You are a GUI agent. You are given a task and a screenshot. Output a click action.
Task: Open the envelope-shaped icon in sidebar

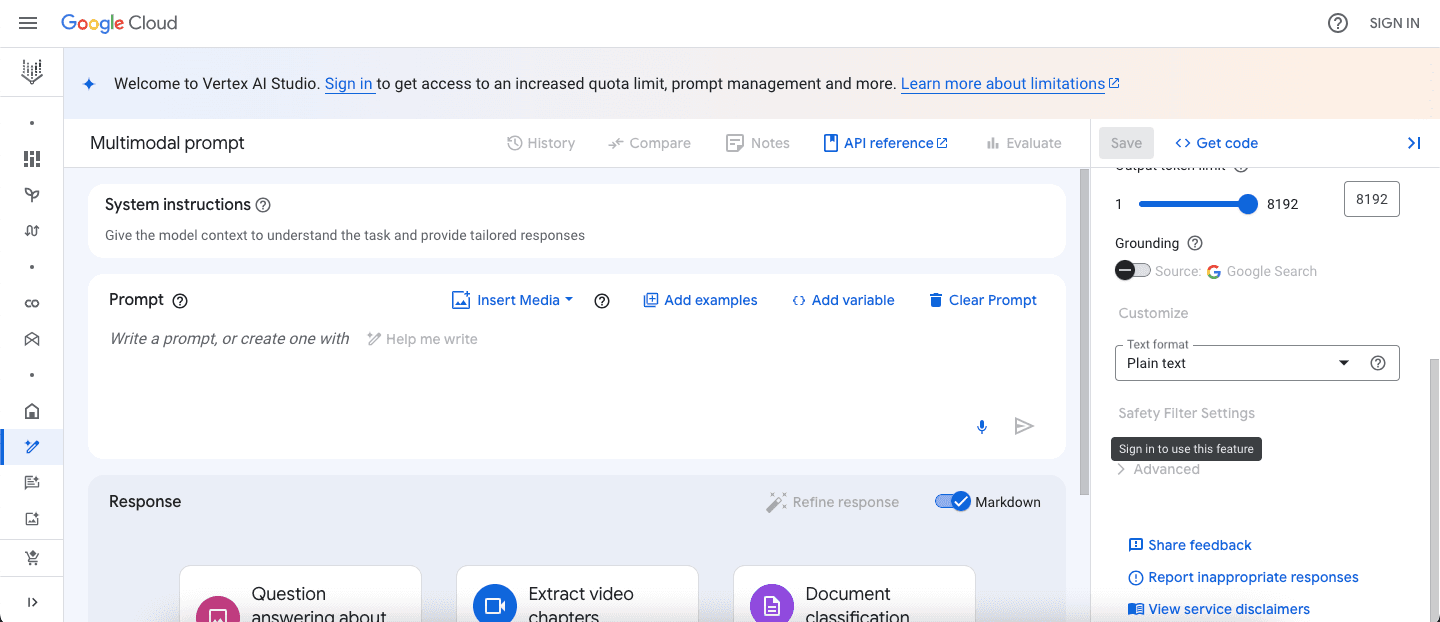pyautogui.click(x=32, y=339)
